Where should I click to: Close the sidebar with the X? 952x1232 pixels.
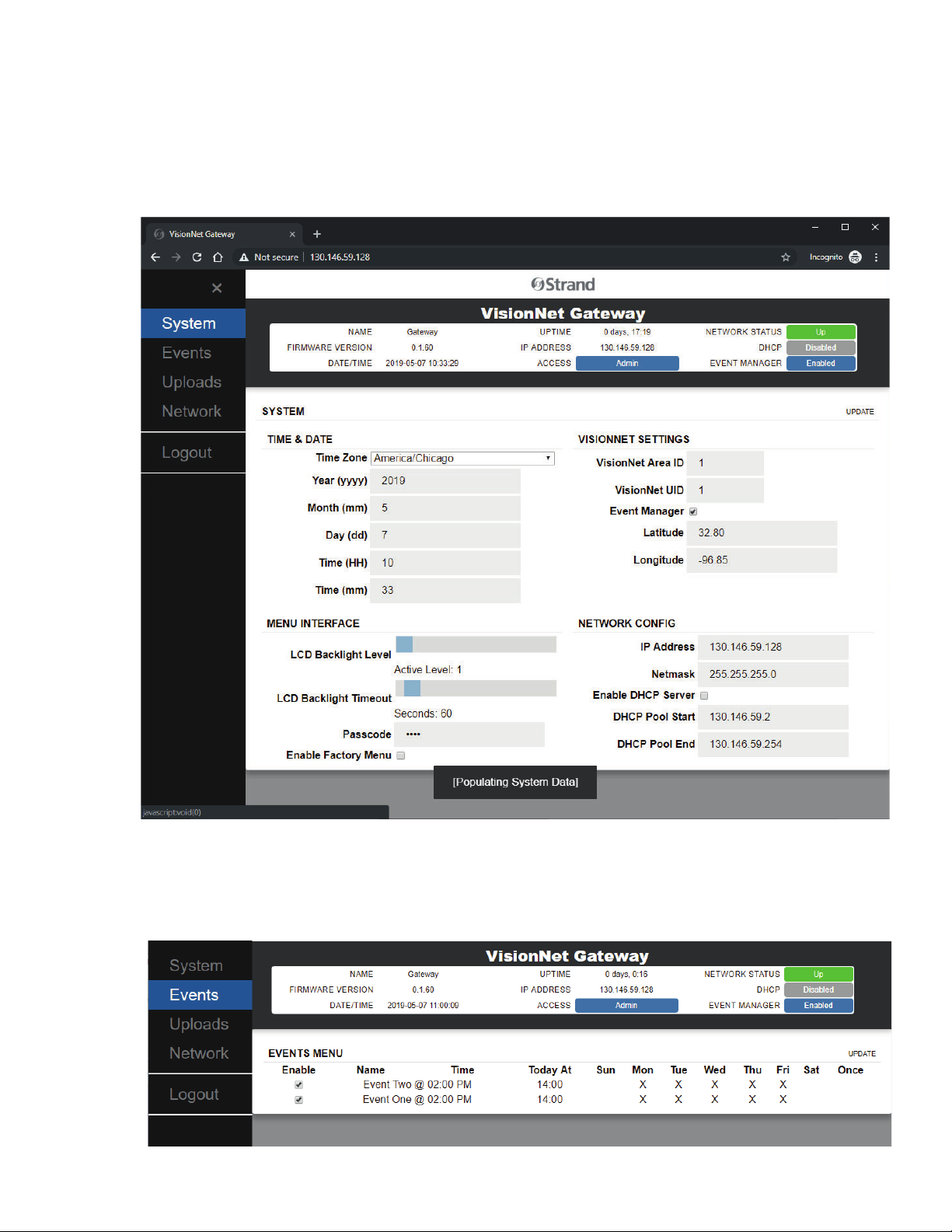coord(217,288)
